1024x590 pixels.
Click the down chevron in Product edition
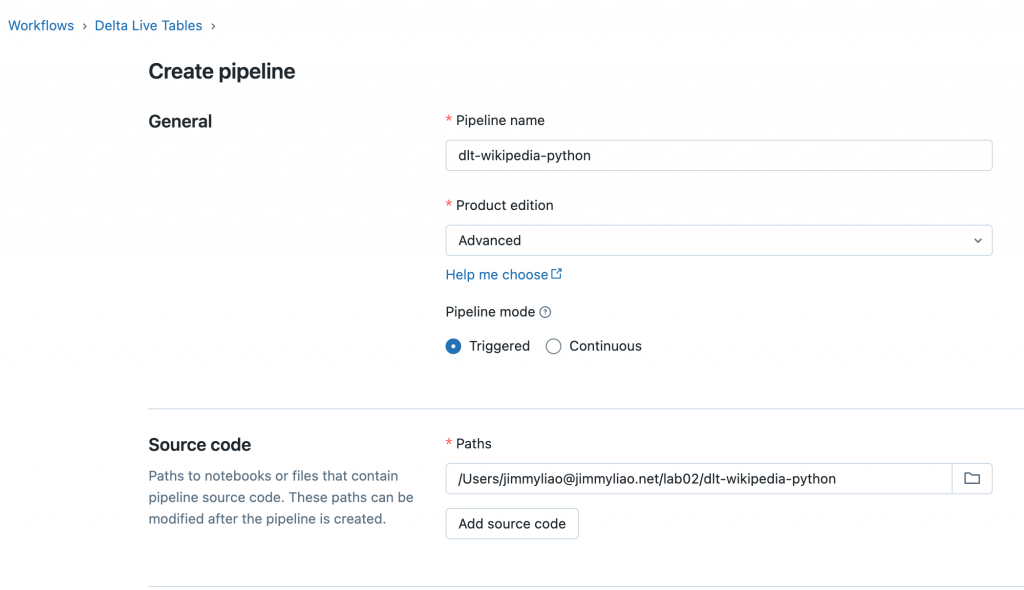977,240
